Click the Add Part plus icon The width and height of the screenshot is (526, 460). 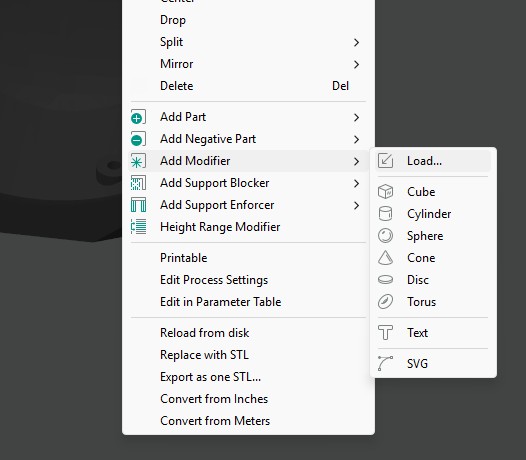[x=138, y=117]
